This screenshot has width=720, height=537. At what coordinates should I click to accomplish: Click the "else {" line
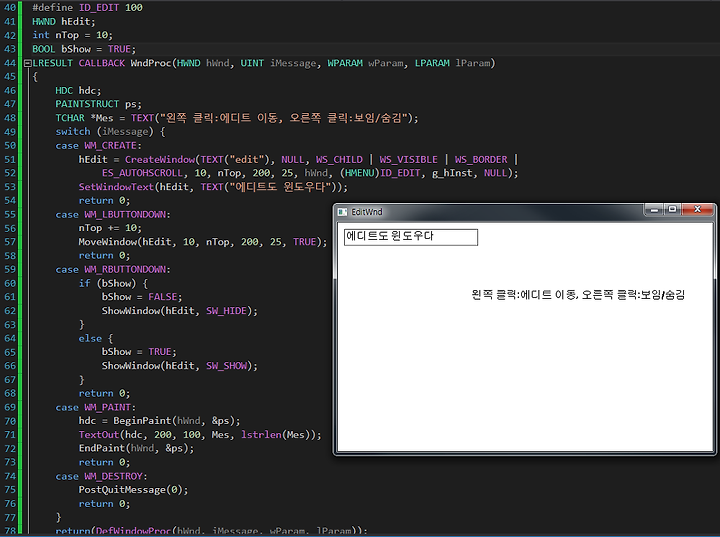96,339
